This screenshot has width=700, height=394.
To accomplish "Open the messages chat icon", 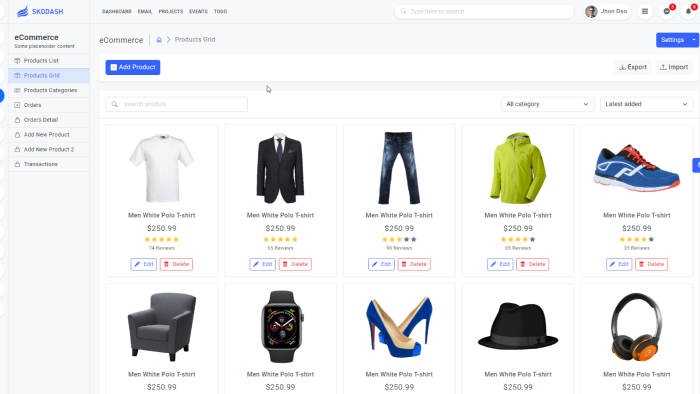I will [667, 12].
